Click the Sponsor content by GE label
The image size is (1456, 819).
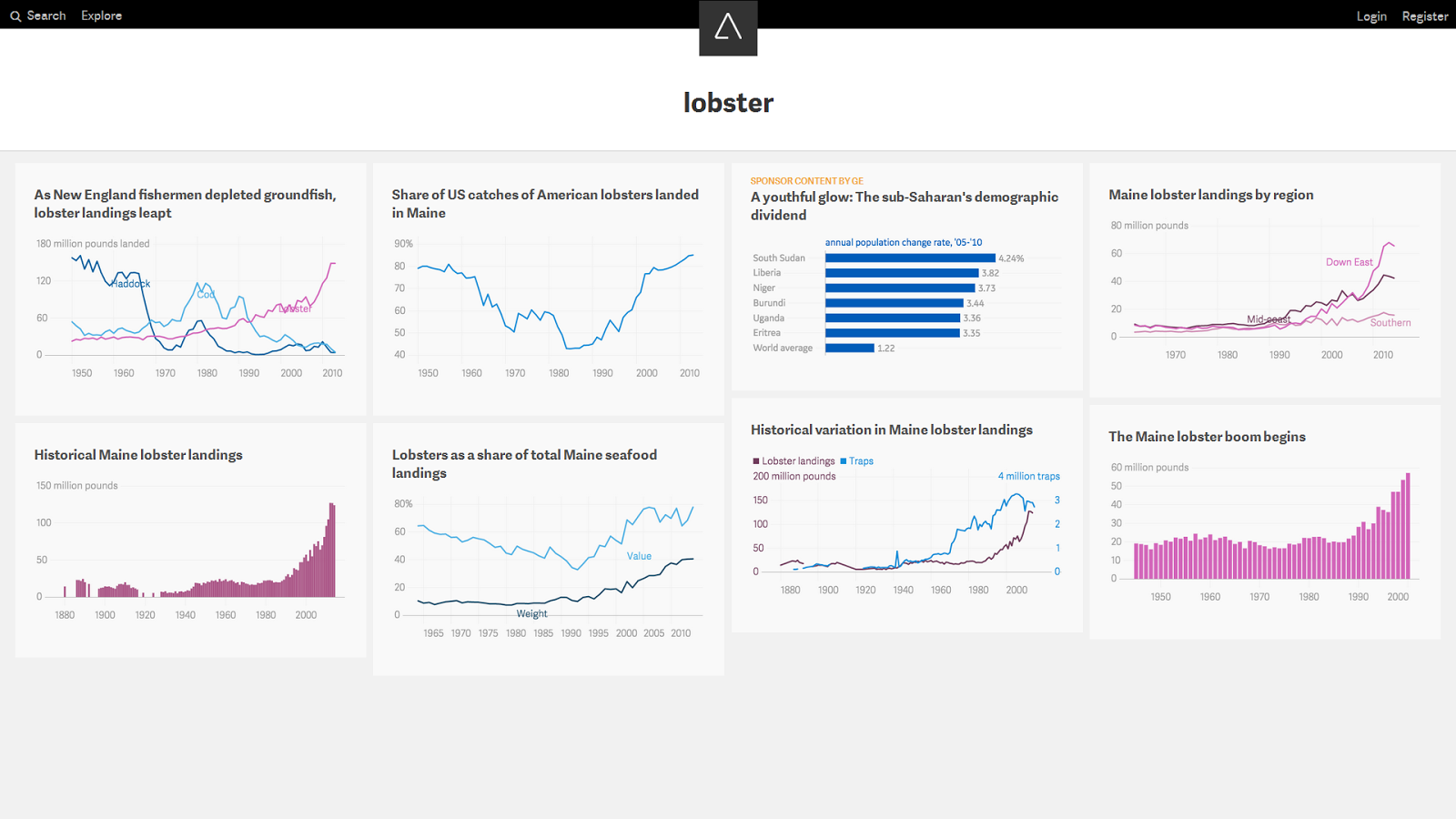click(807, 181)
